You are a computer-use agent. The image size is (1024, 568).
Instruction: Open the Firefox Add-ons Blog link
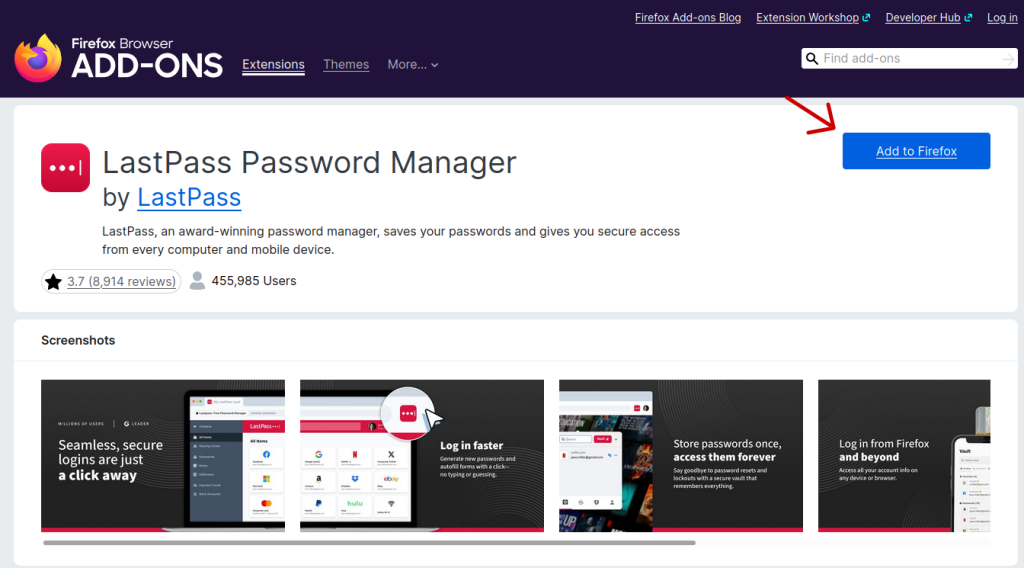pyautogui.click(x=688, y=18)
